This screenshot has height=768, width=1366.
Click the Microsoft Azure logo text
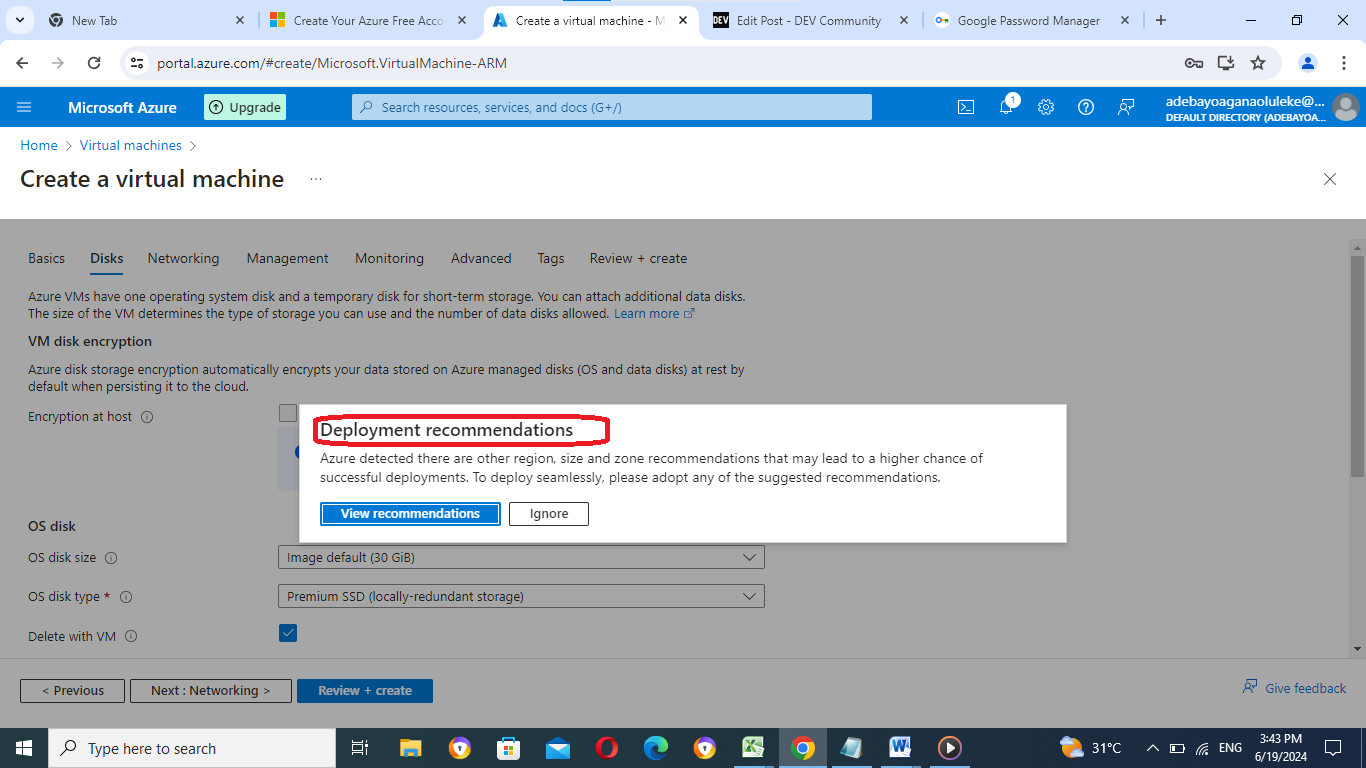[122, 107]
